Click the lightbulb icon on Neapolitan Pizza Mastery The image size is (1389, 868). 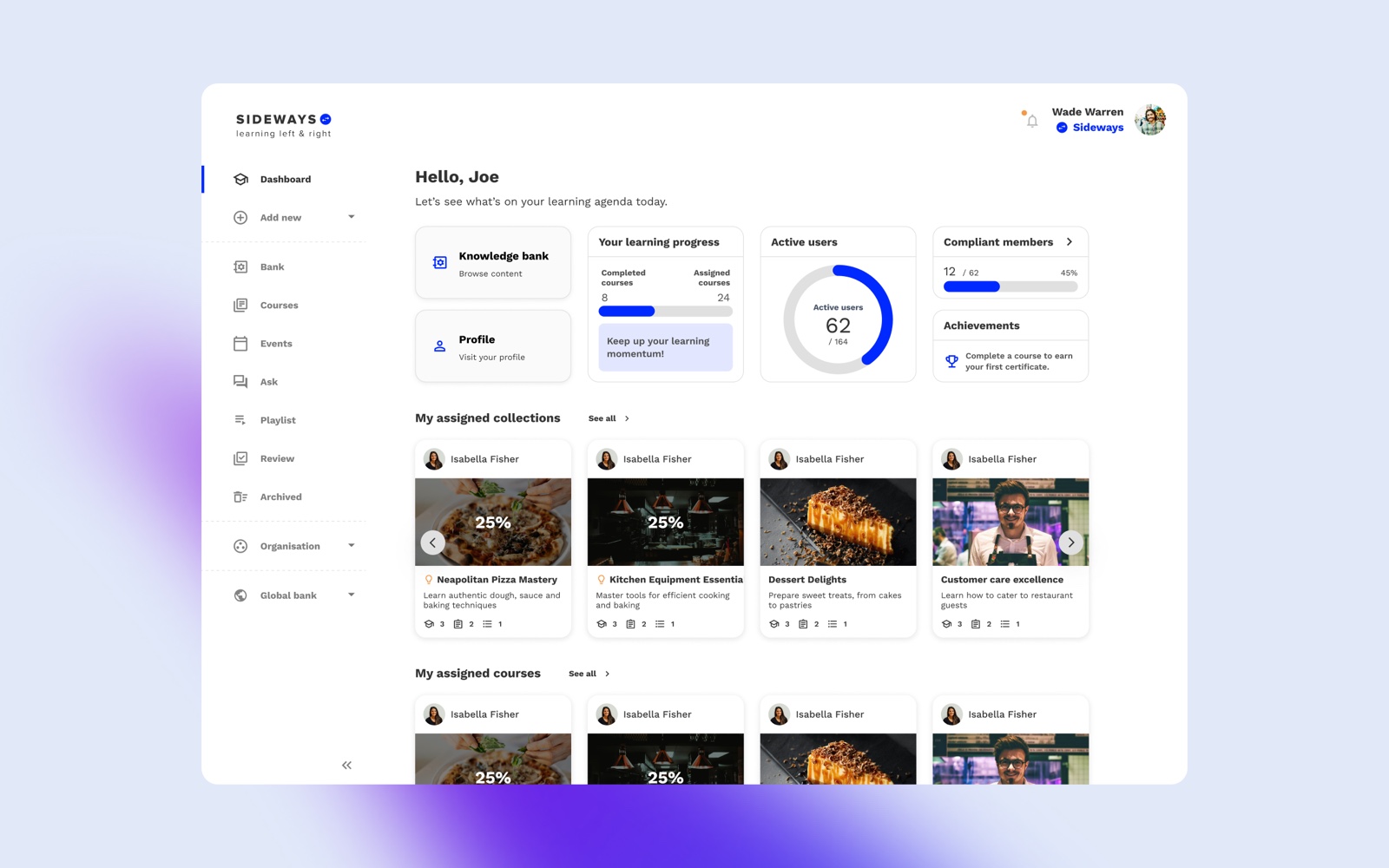point(428,580)
